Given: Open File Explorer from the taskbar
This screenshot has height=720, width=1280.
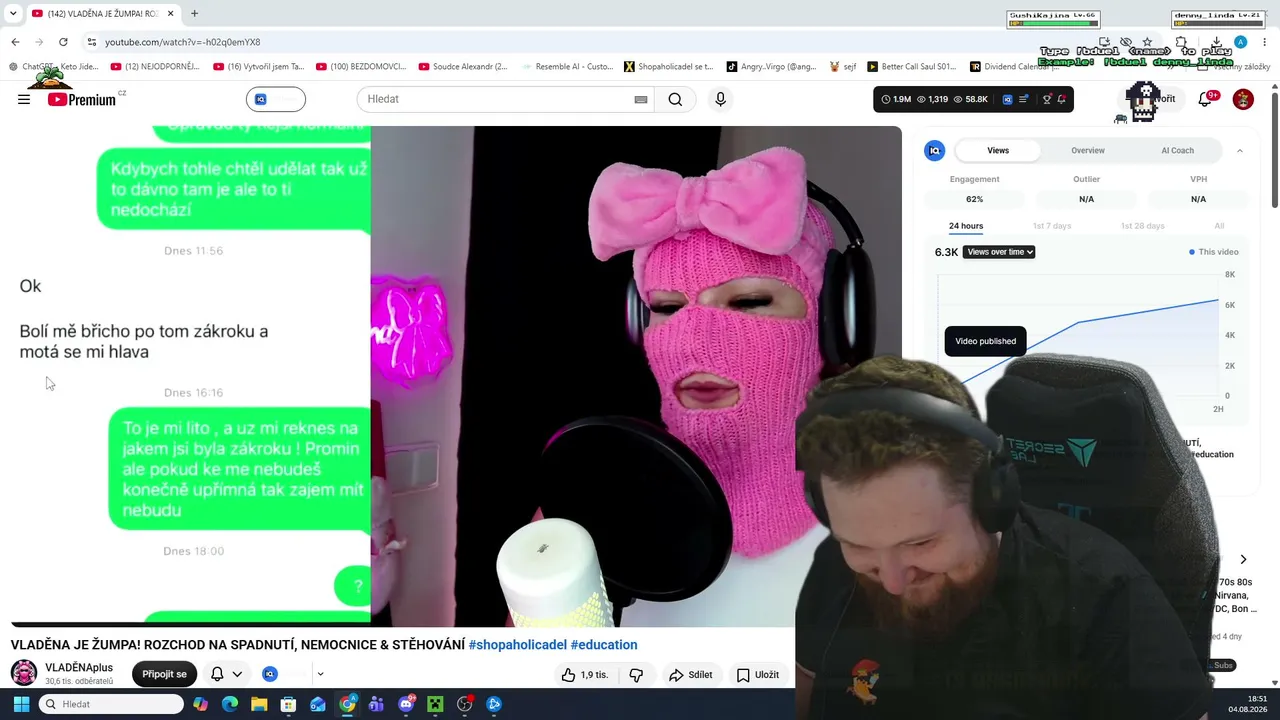Looking at the screenshot, I should pyautogui.click(x=259, y=704).
